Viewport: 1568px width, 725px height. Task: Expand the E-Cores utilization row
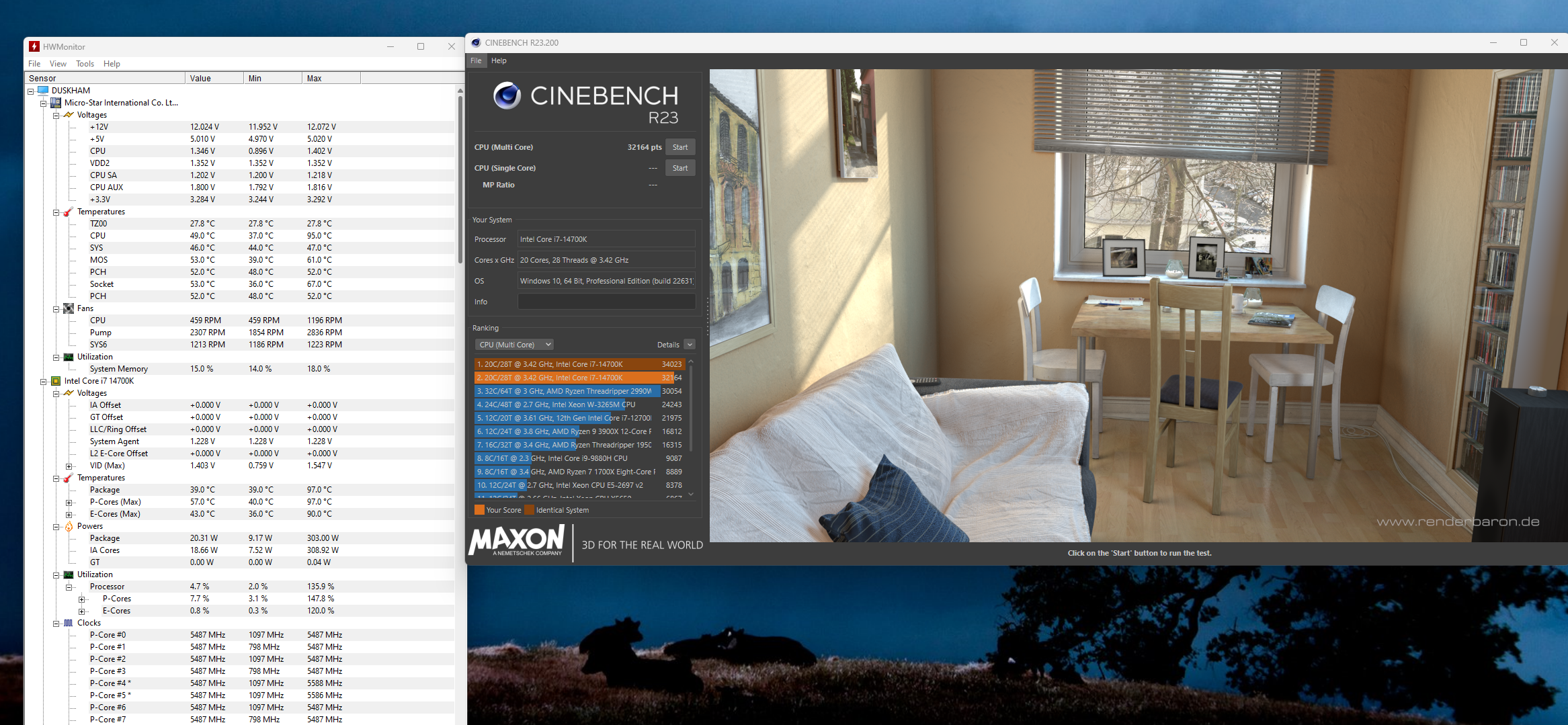81,611
